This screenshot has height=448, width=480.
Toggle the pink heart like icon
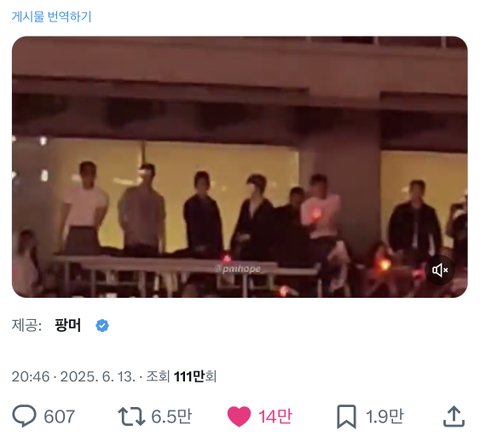pyautogui.click(x=239, y=416)
